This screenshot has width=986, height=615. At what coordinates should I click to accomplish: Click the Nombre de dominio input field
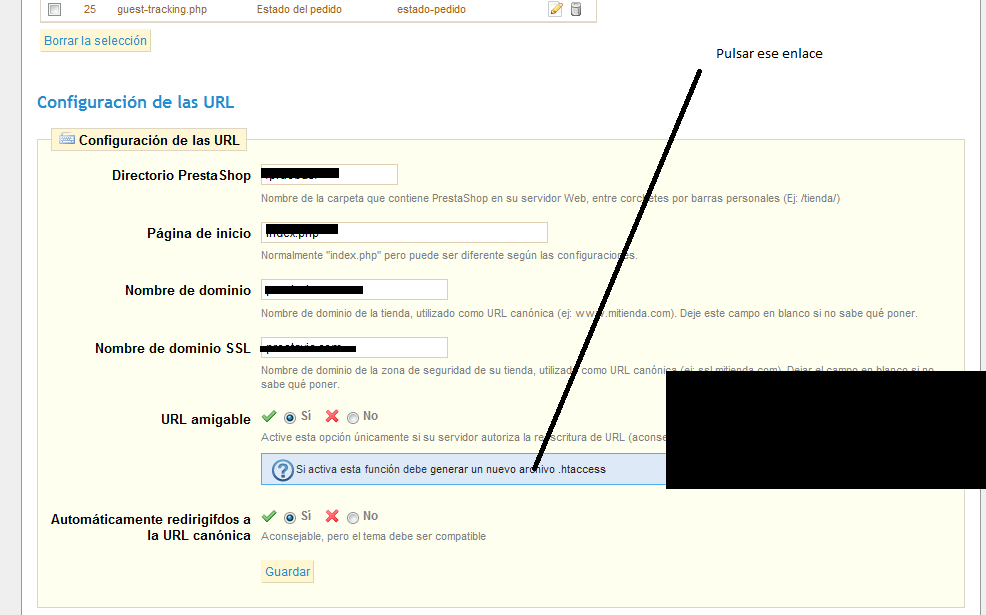pos(354,290)
